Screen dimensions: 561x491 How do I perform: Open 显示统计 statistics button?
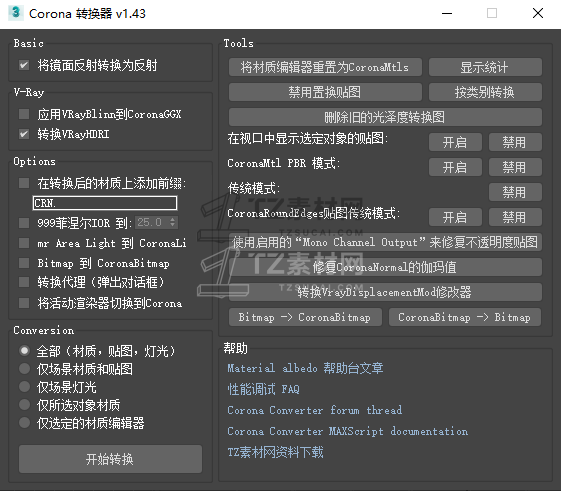[x=485, y=67]
